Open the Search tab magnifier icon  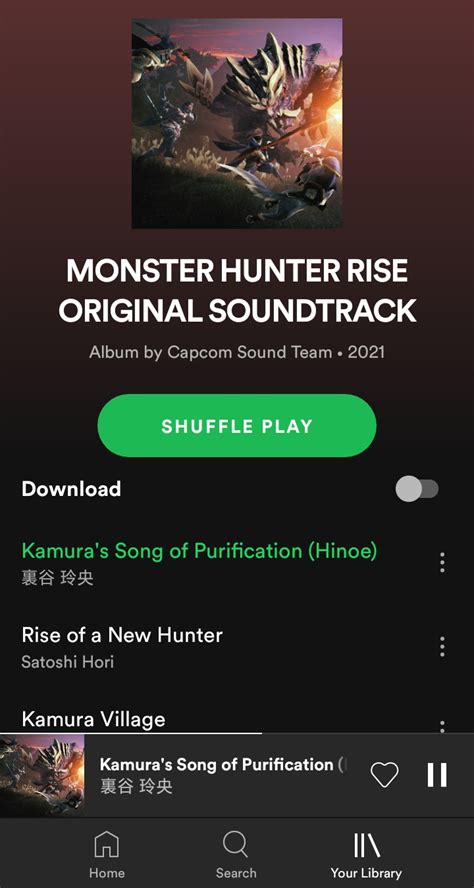pos(236,844)
